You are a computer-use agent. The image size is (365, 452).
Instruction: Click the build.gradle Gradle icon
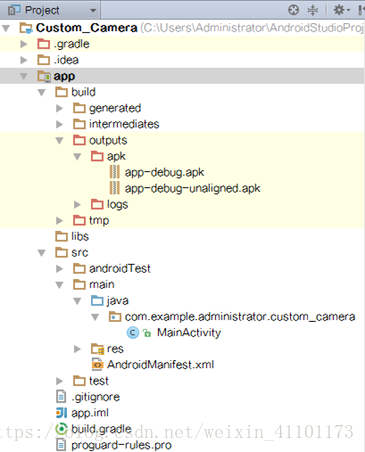(x=61, y=429)
